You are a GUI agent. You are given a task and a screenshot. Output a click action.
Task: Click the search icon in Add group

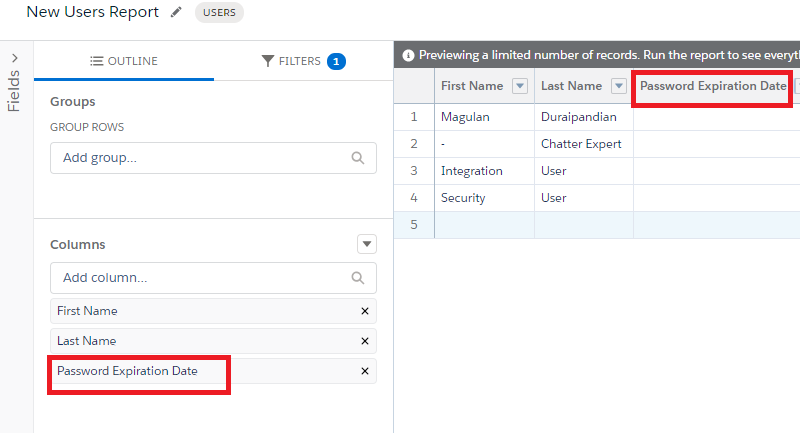[358, 157]
